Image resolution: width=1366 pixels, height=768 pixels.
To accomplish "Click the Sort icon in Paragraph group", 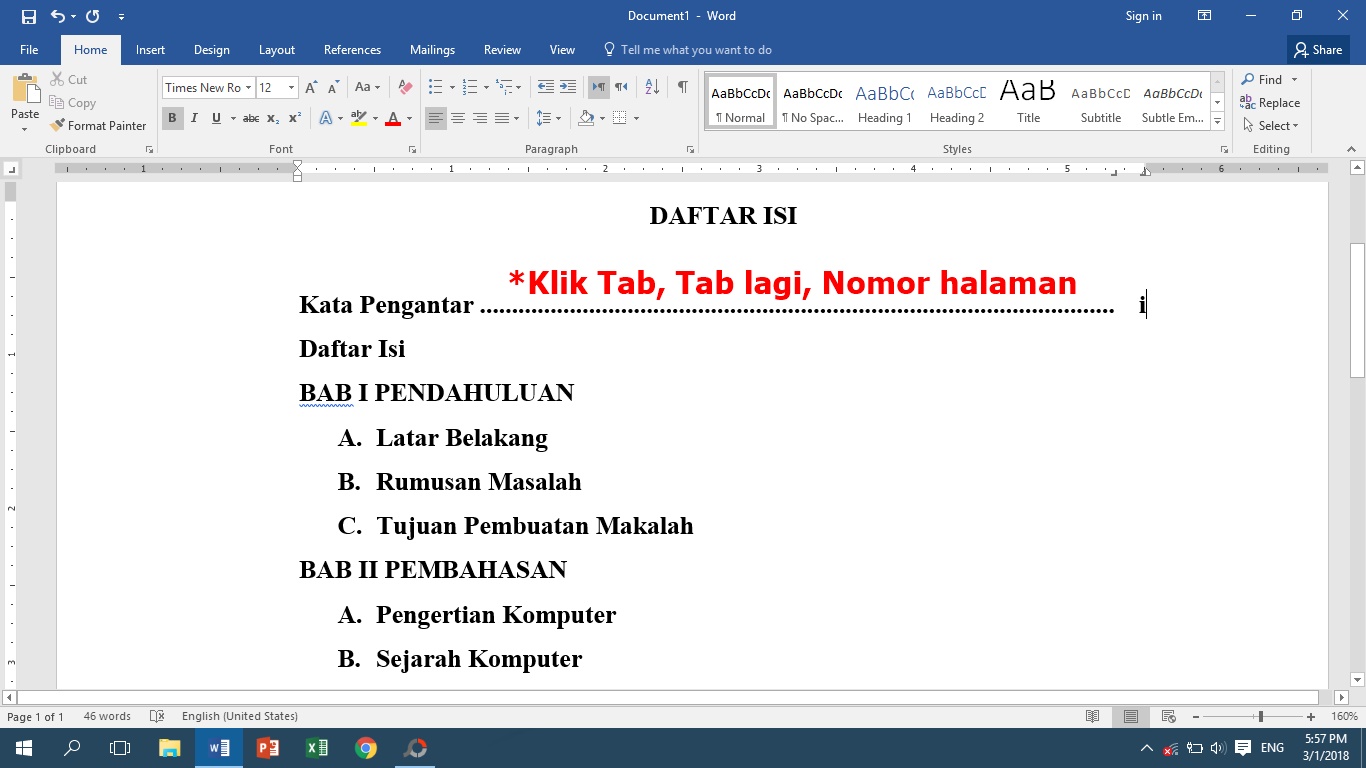I will [x=650, y=87].
